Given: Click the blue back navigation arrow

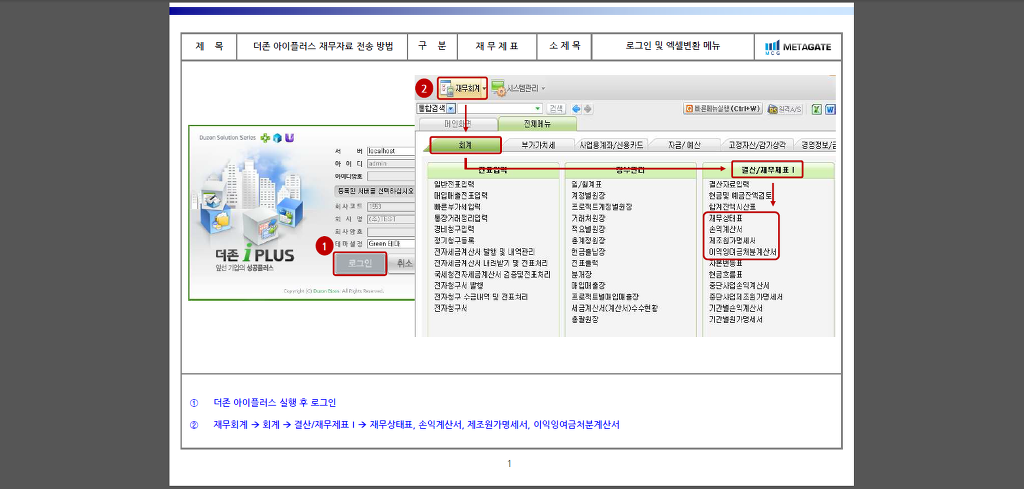Looking at the screenshot, I should click(x=576, y=108).
